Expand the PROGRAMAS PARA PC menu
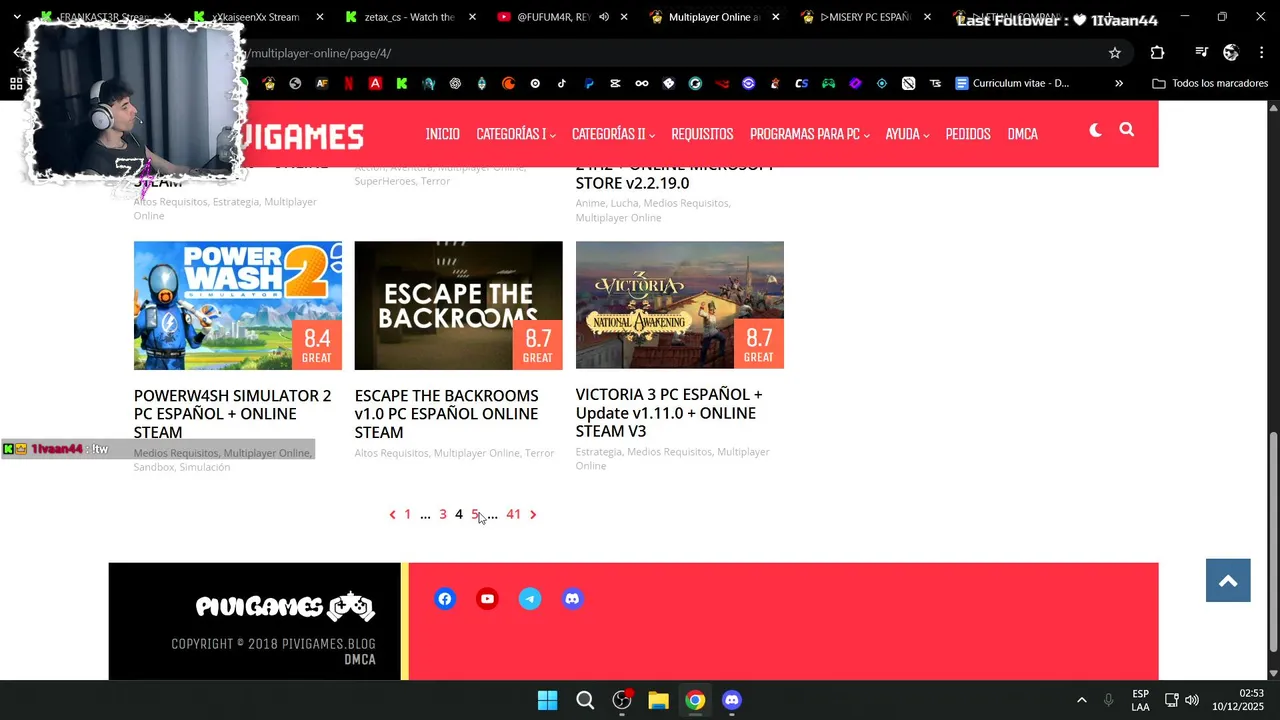Image resolution: width=1280 pixels, height=720 pixels. click(x=810, y=134)
